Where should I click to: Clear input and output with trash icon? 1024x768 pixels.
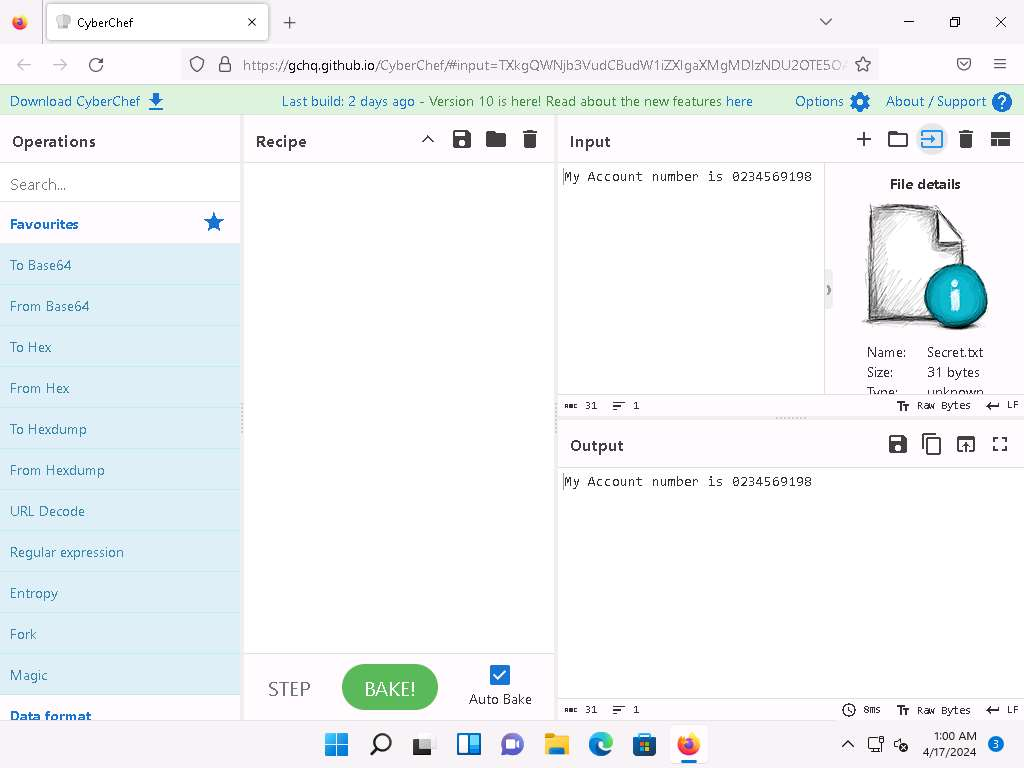pyautogui.click(x=966, y=140)
